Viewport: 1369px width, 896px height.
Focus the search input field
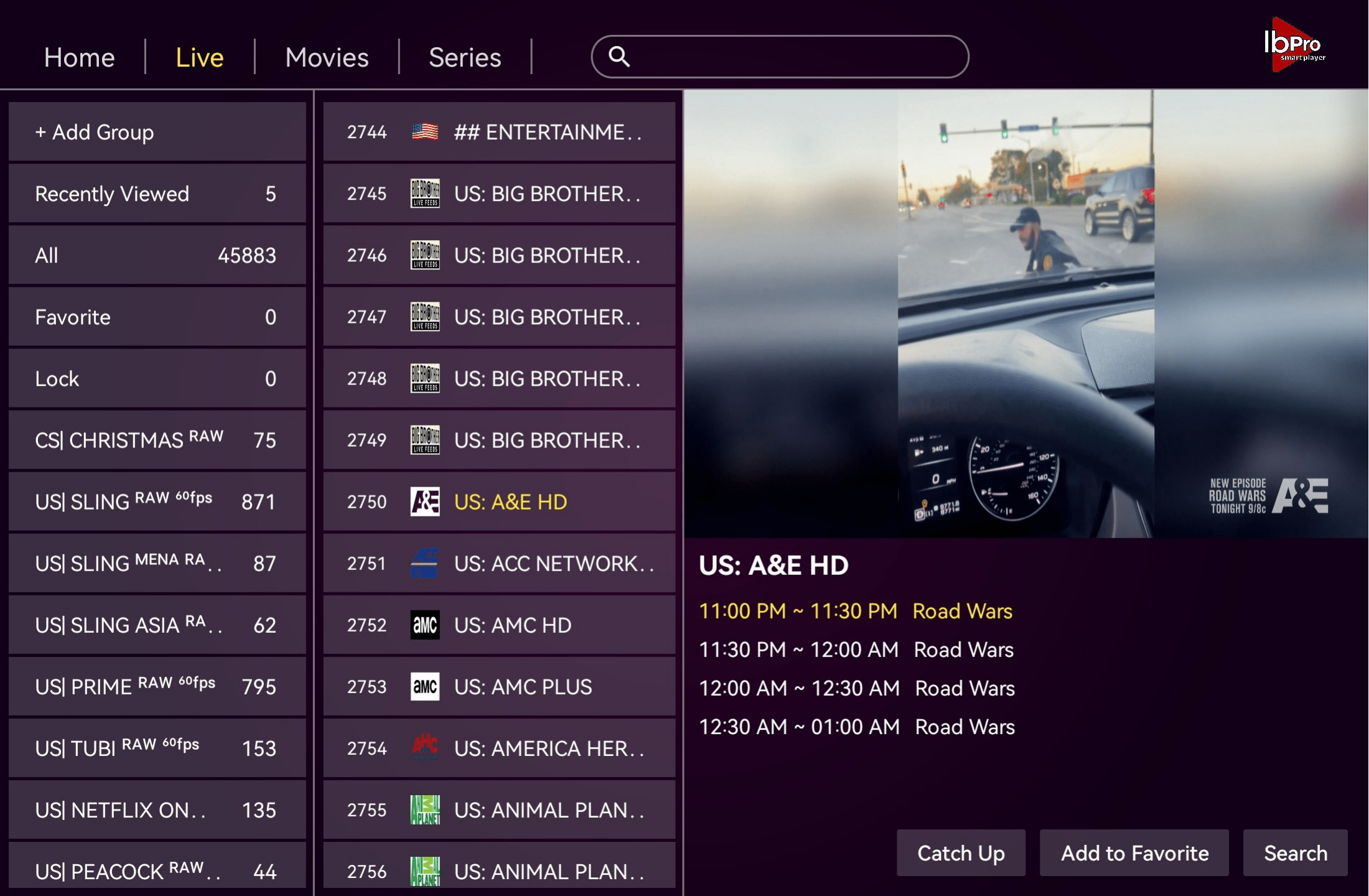(780, 57)
